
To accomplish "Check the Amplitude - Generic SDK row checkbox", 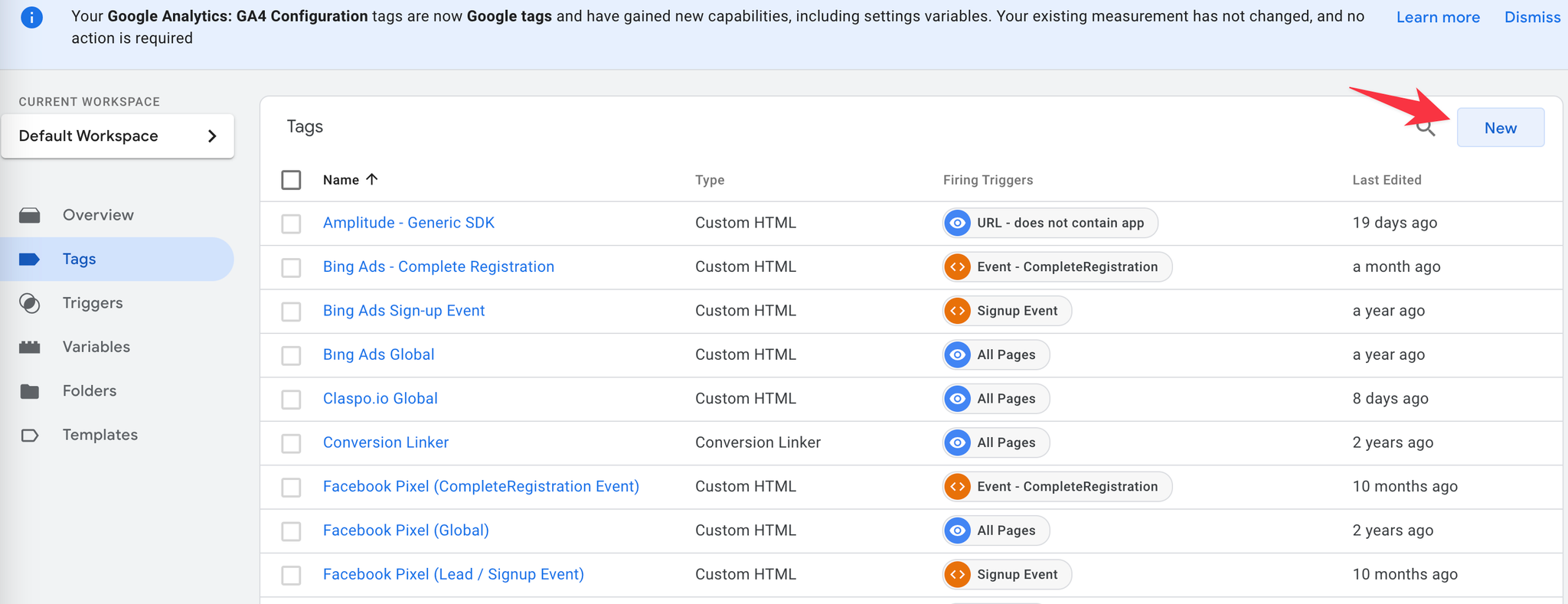I will [x=291, y=224].
